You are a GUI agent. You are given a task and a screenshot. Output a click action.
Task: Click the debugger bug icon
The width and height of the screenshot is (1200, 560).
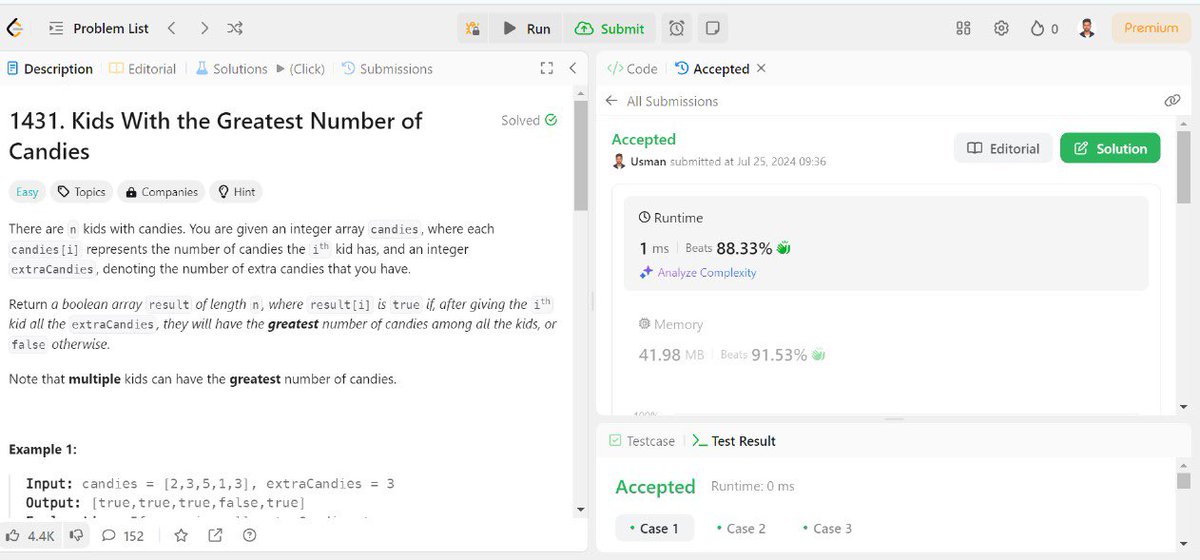[x=473, y=28]
